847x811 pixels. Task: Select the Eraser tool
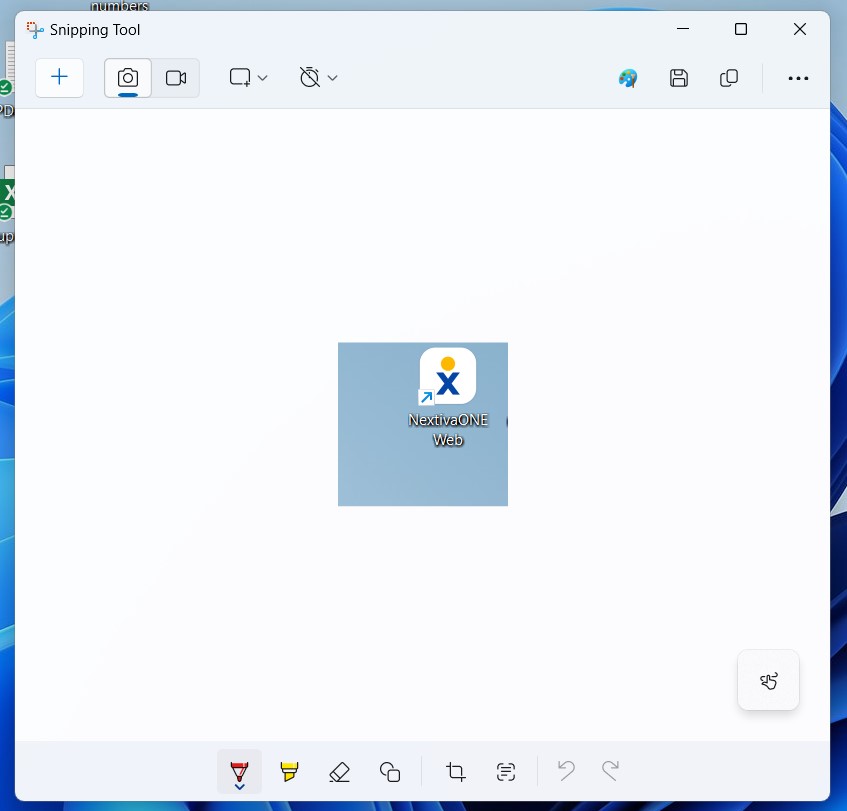pos(339,771)
